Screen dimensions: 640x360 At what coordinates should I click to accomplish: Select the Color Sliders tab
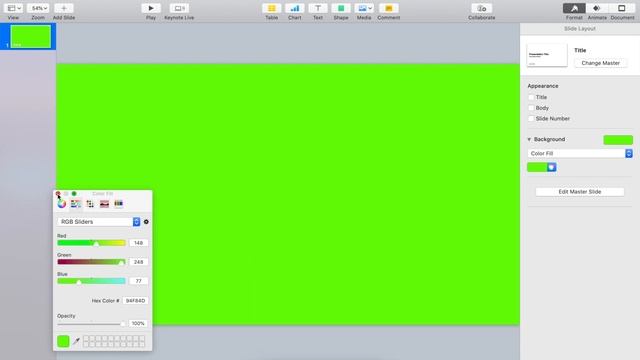tap(76, 204)
